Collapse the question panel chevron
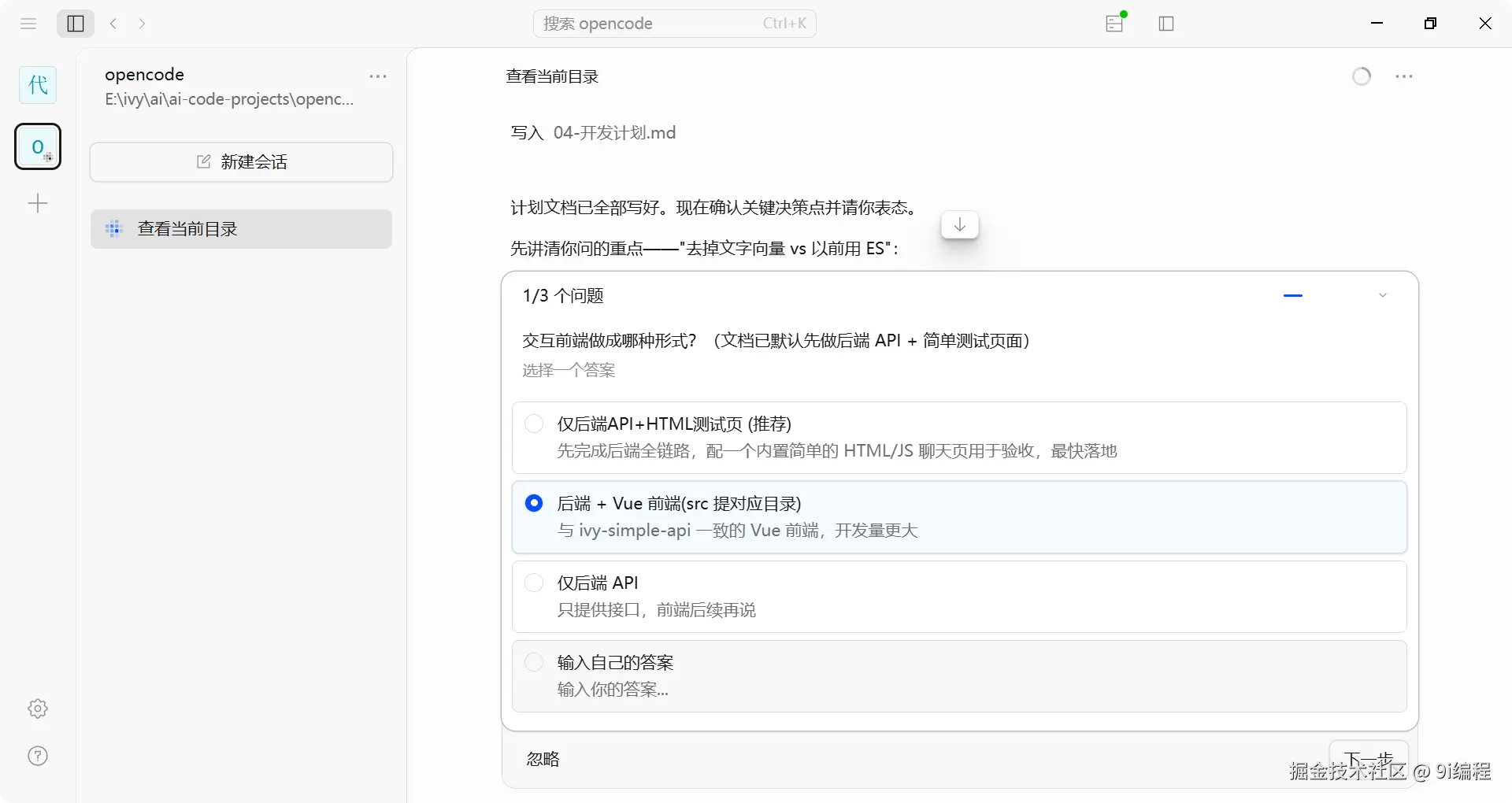Viewport: 1512px width, 803px height. [x=1383, y=295]
